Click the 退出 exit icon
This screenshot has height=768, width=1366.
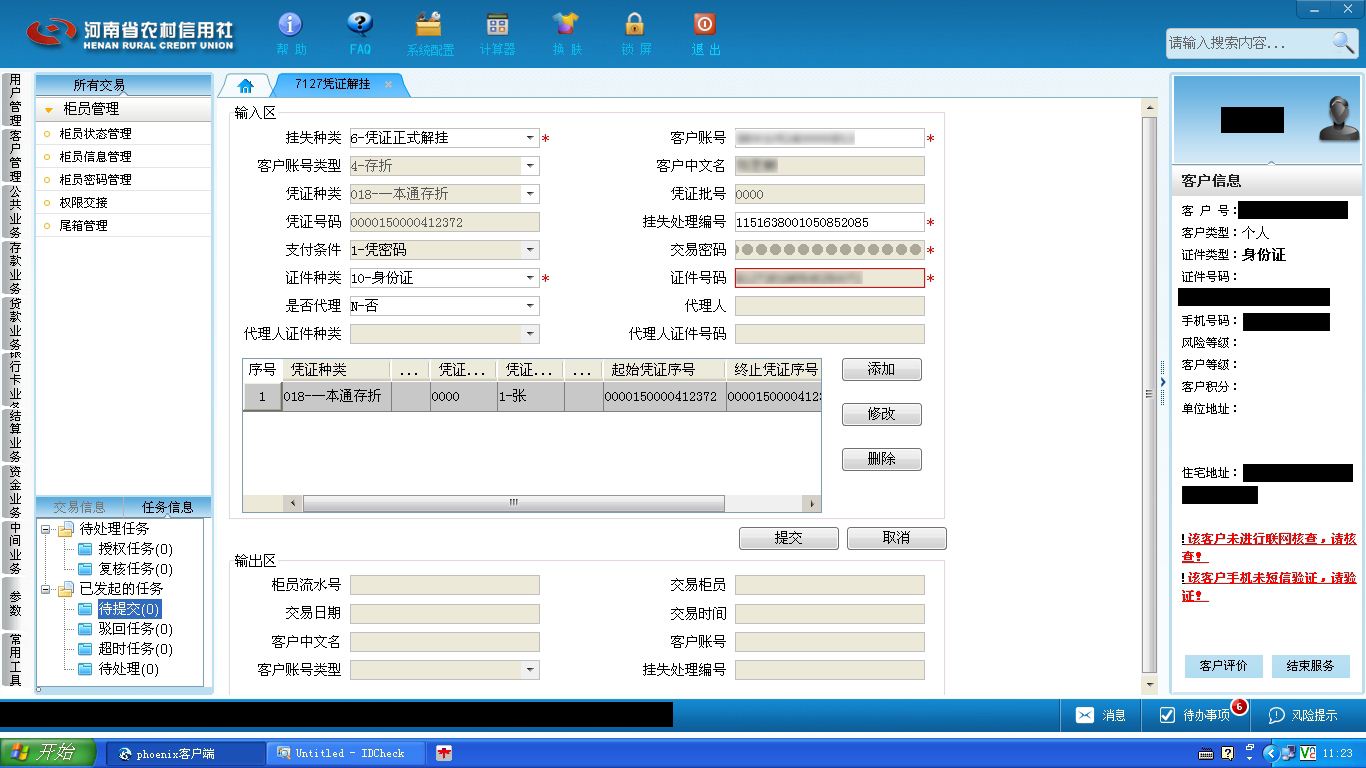click(x=705, y=24)
